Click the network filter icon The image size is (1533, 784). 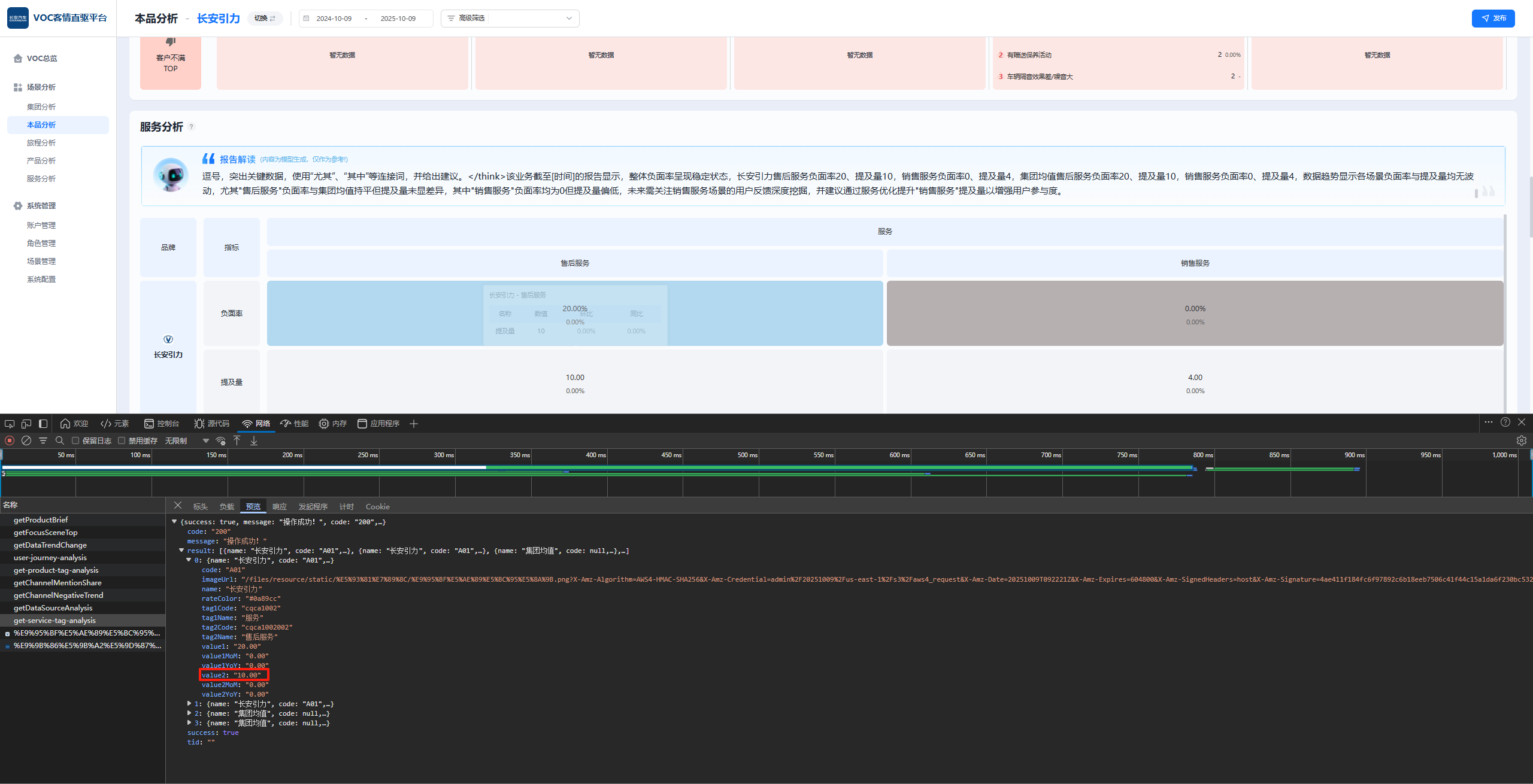coord(43,440)
